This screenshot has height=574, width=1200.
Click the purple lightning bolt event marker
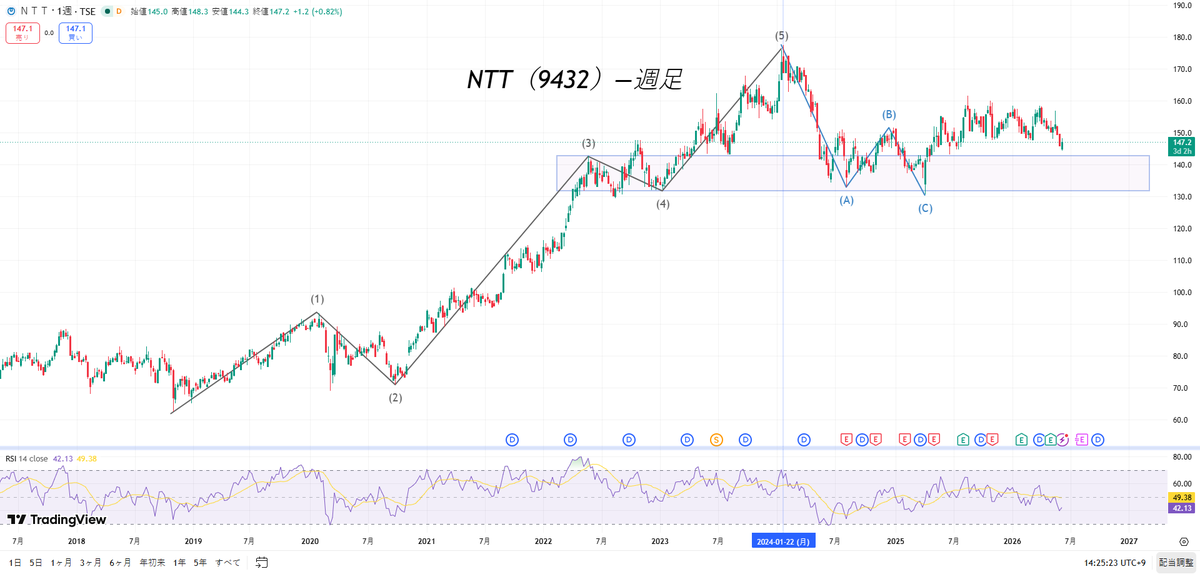pyautogui.click(x=1064, y=439)
